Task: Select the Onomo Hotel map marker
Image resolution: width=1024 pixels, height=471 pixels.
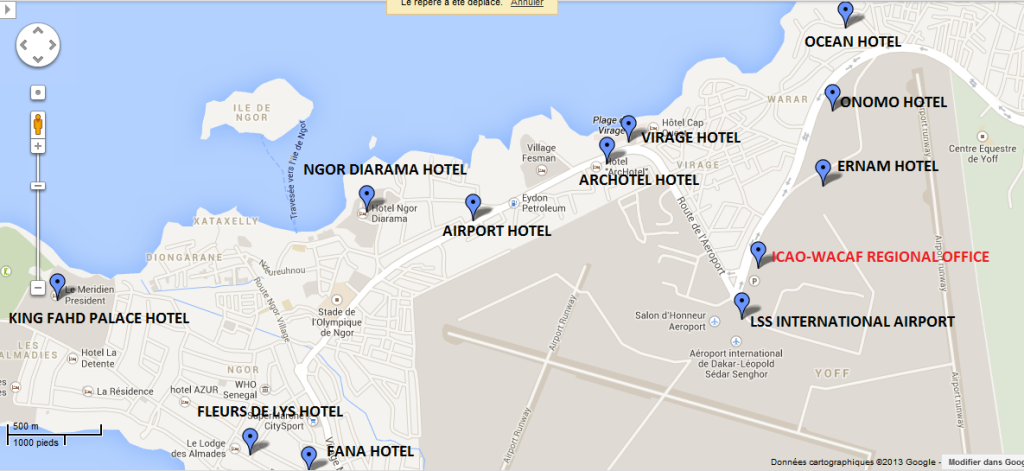Action: tap(832, 97)
